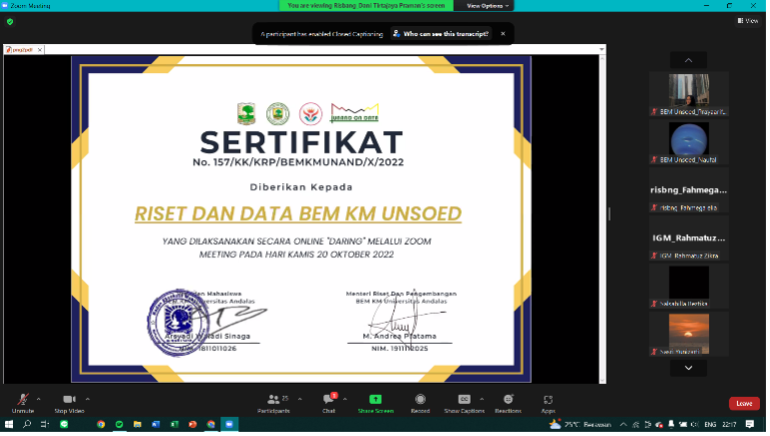Open the Apps panel
770x436 pixels.
pyautogui.click(x=548, y=400)
